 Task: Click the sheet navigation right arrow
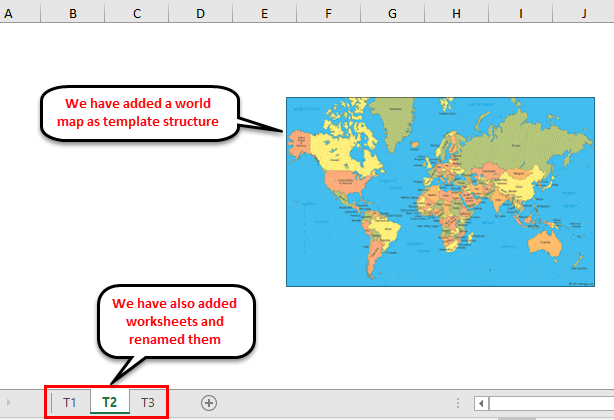click(x=9, y=402)
